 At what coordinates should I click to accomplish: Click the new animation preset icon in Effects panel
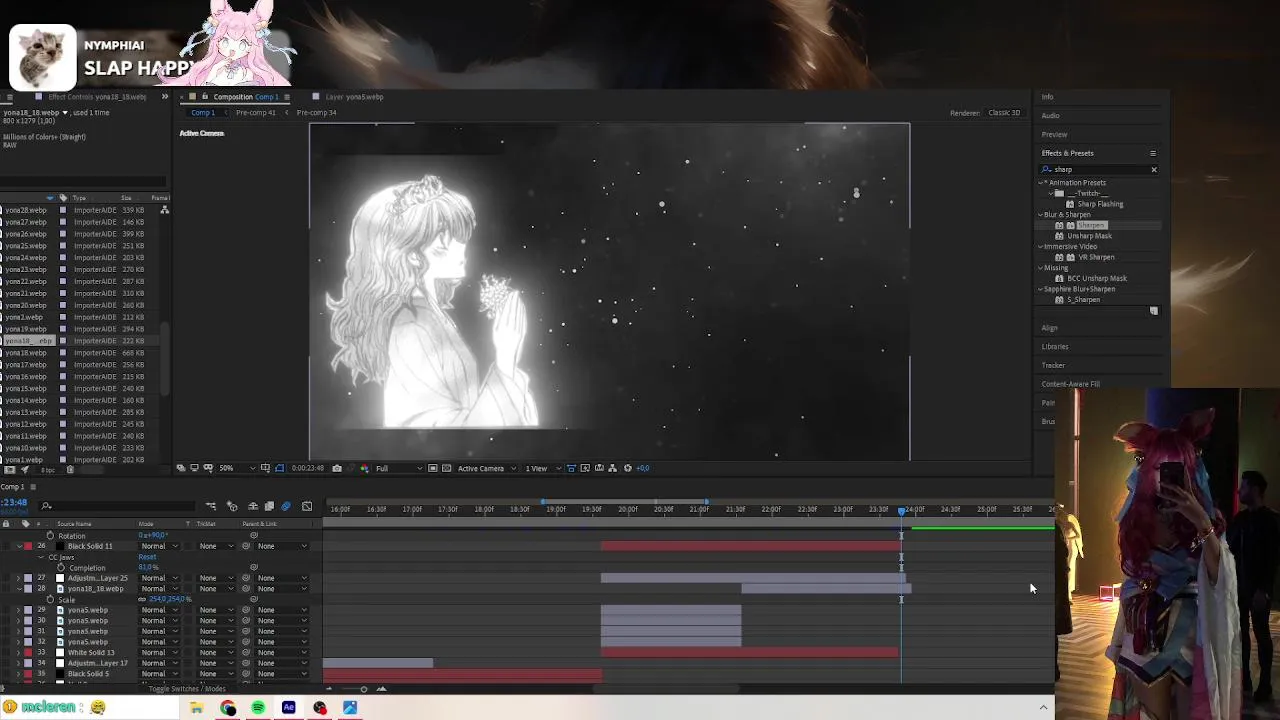1154,311
